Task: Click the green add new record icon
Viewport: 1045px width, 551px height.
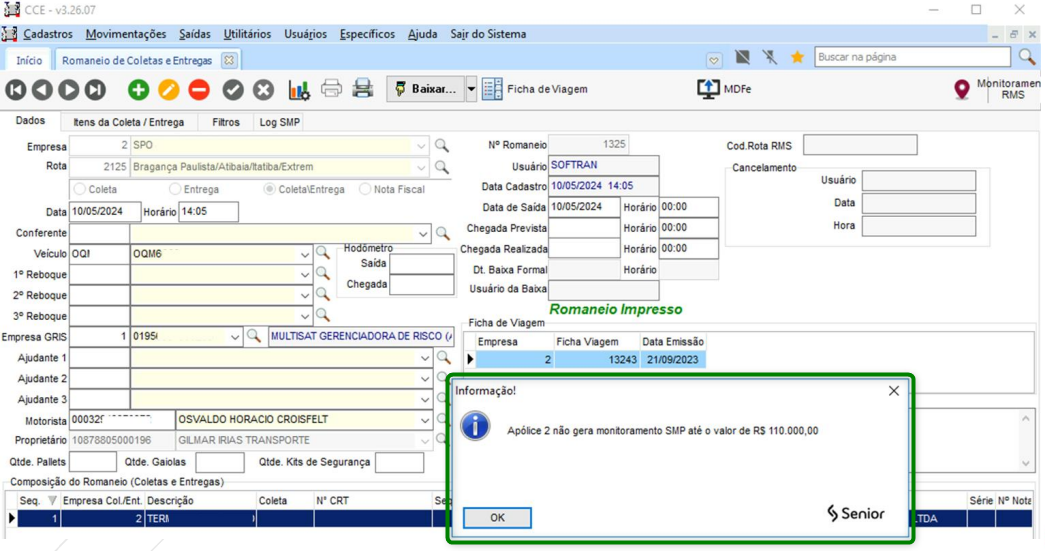Action: 138,90
